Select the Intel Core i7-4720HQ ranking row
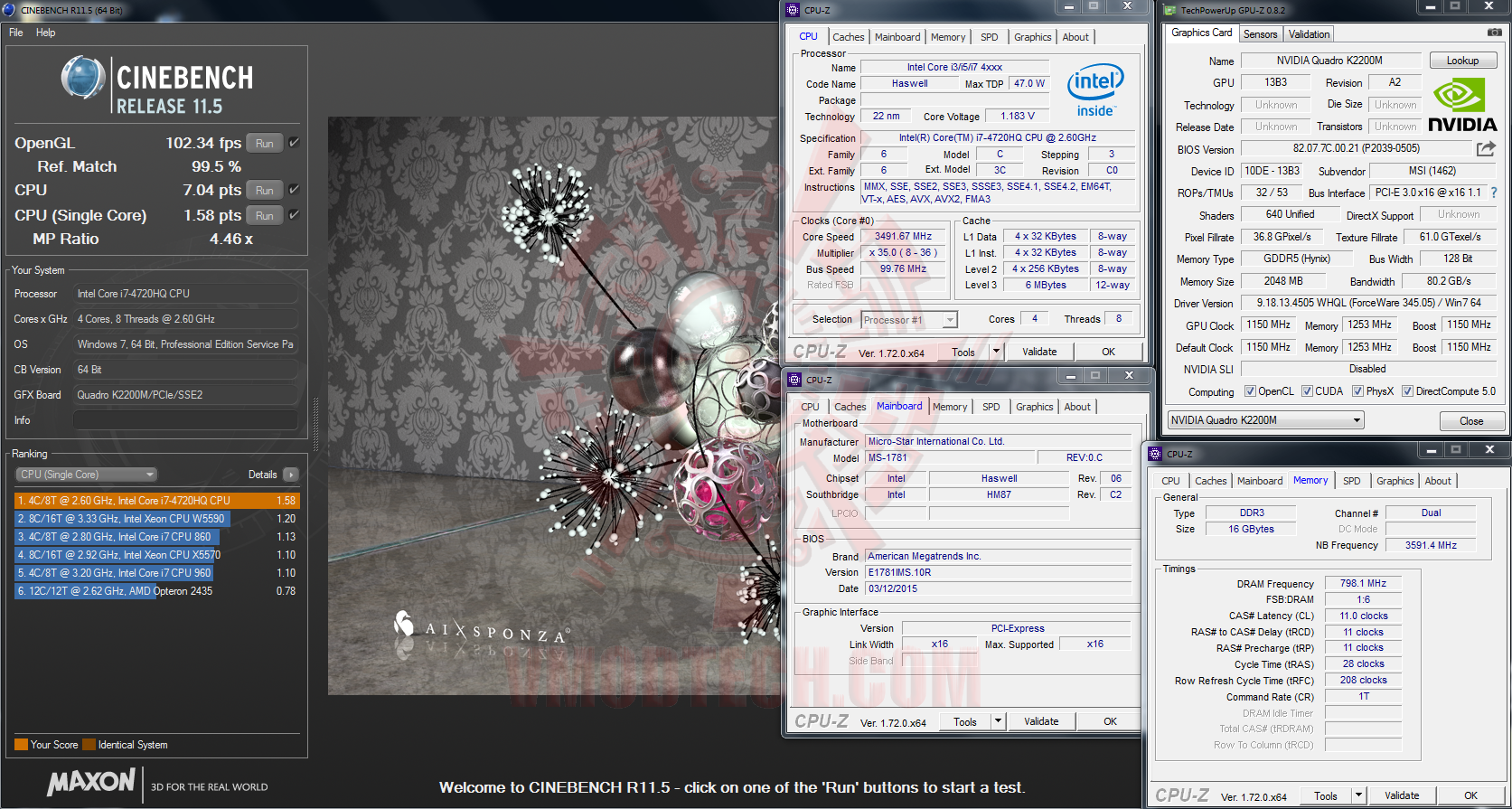 (155, 501)
